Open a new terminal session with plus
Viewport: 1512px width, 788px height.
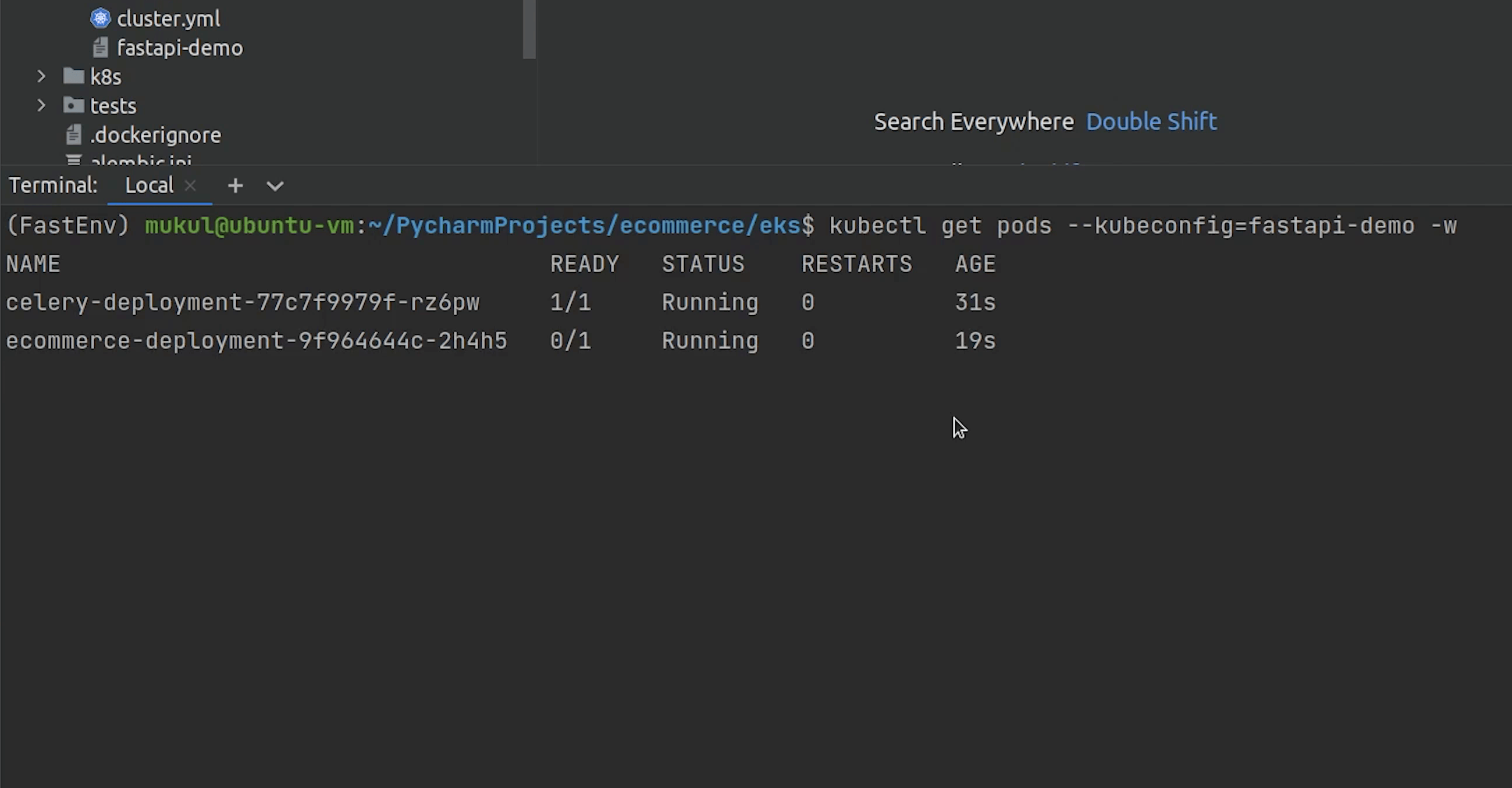coord(236,186)
